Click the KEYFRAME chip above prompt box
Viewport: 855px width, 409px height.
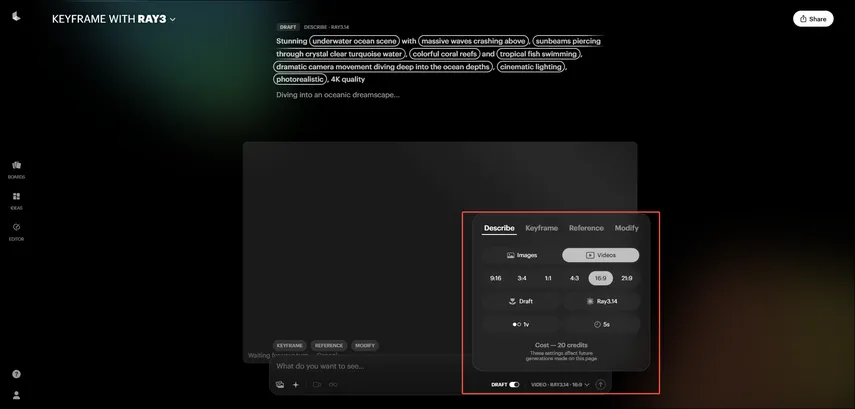point(290,346)
